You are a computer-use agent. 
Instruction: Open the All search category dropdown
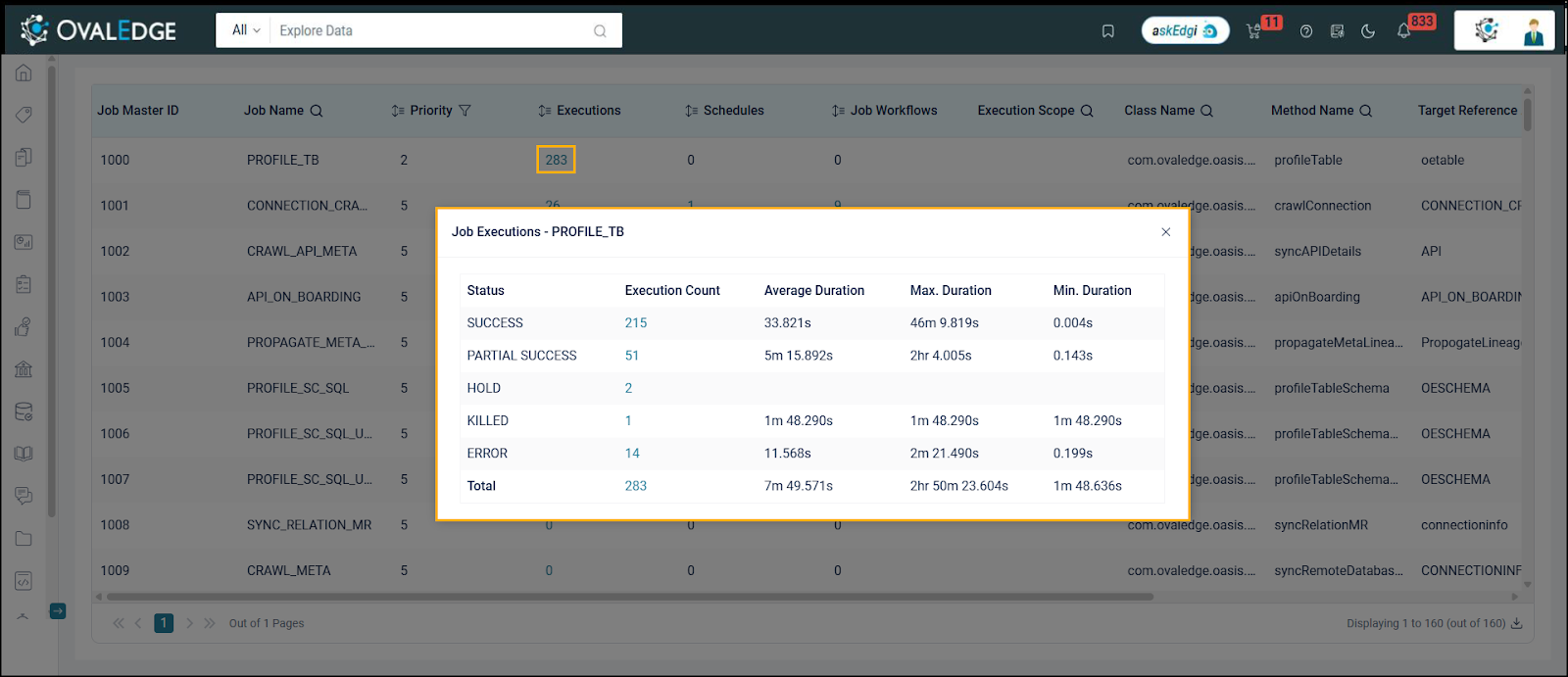coord(245,30)
